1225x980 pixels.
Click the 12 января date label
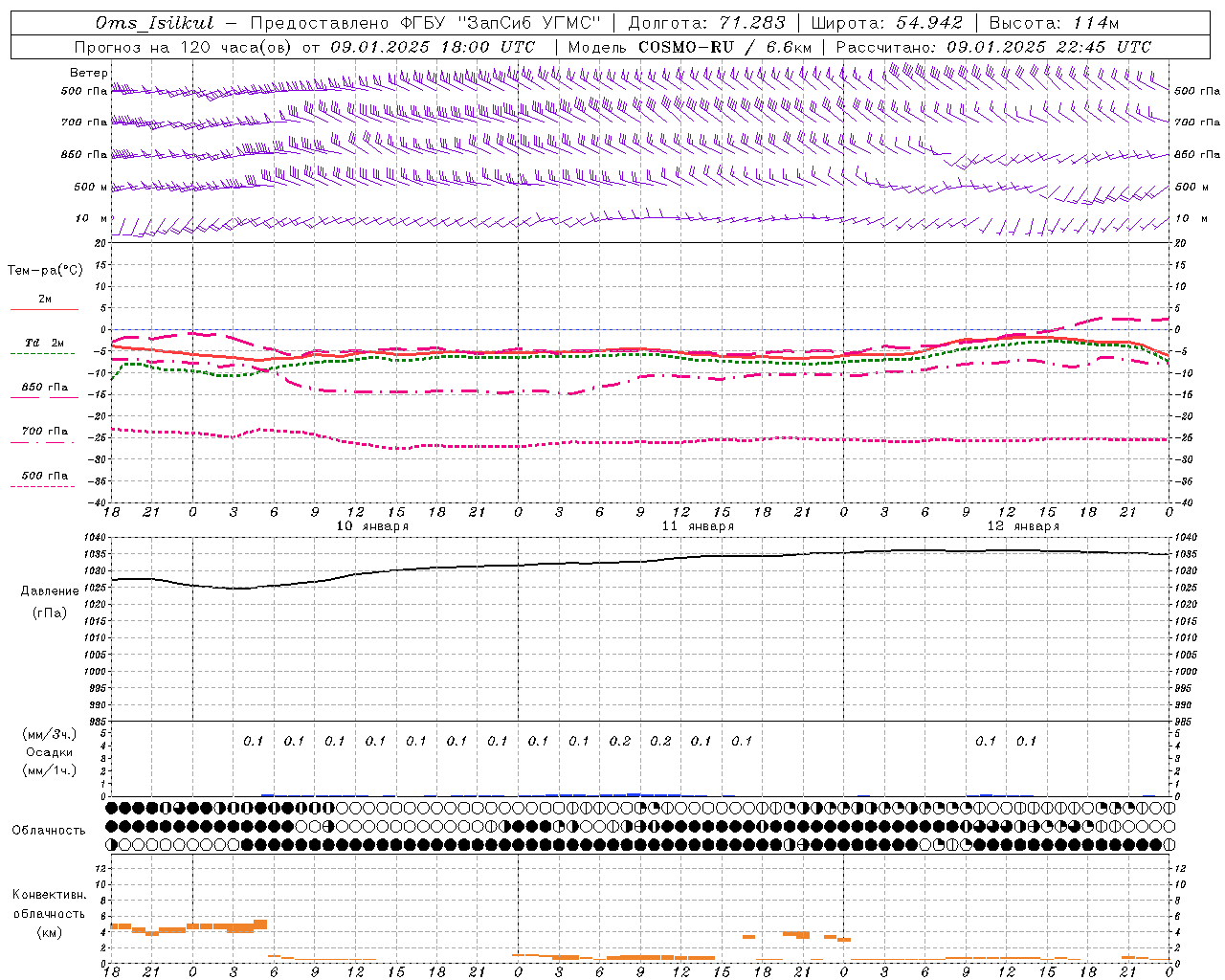click(x=1023, y=526)
